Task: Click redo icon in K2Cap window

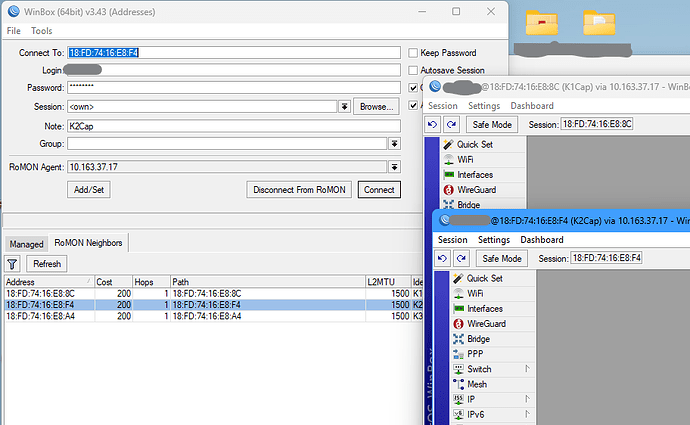Action: pos(461,258)
